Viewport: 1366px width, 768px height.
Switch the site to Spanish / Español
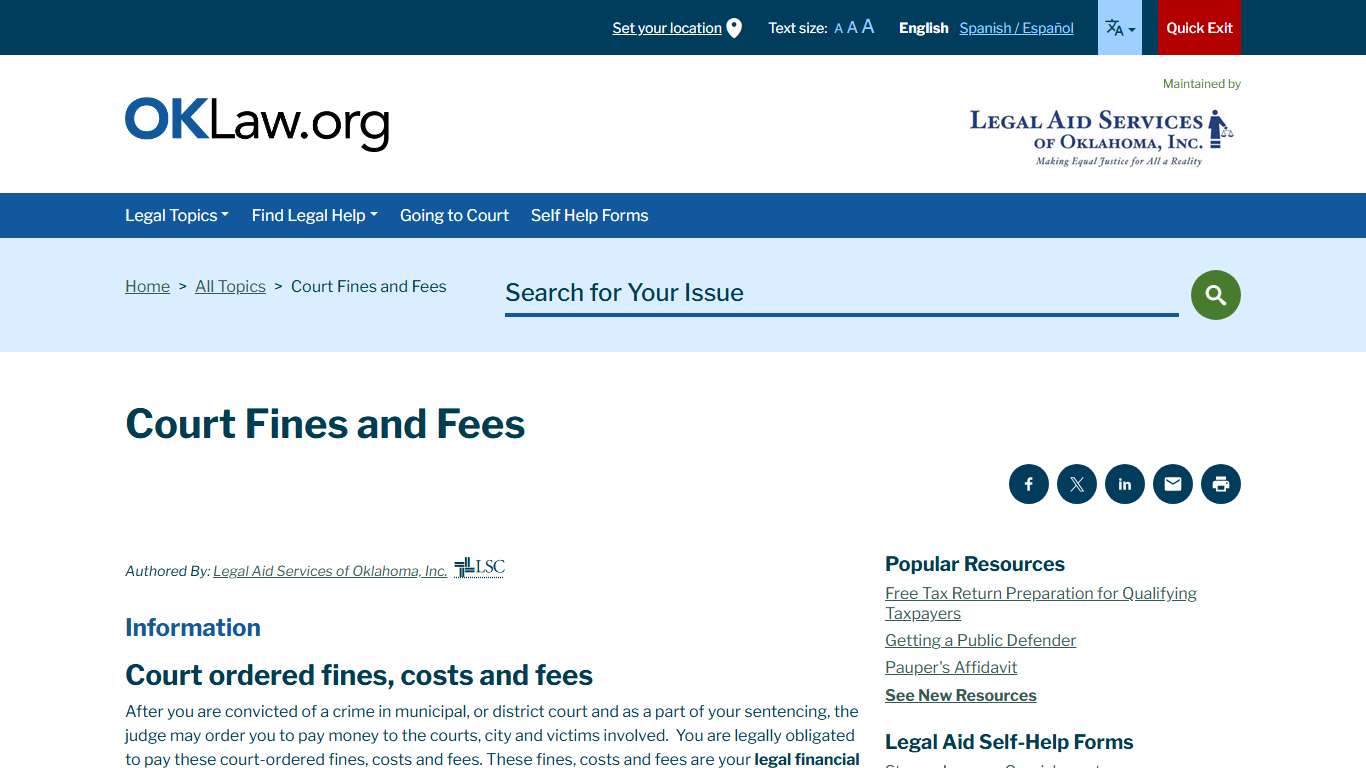pos(1016,28)
